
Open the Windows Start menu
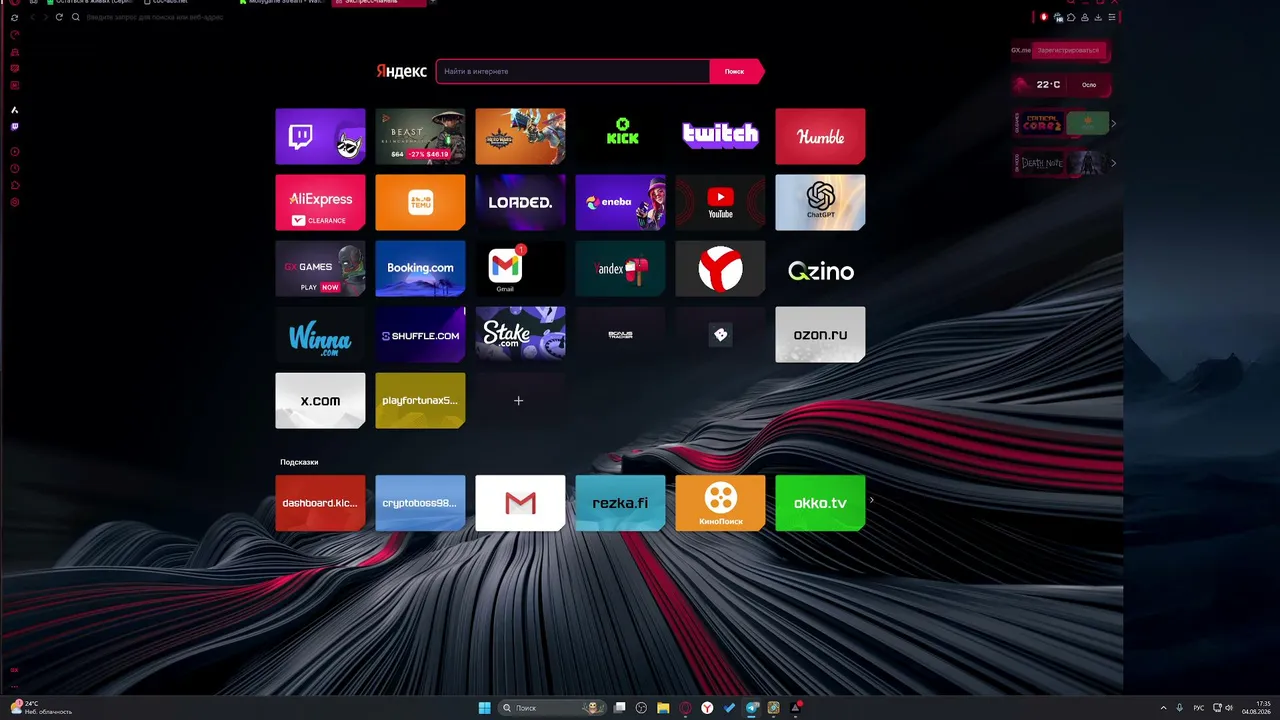click(485, 708)
